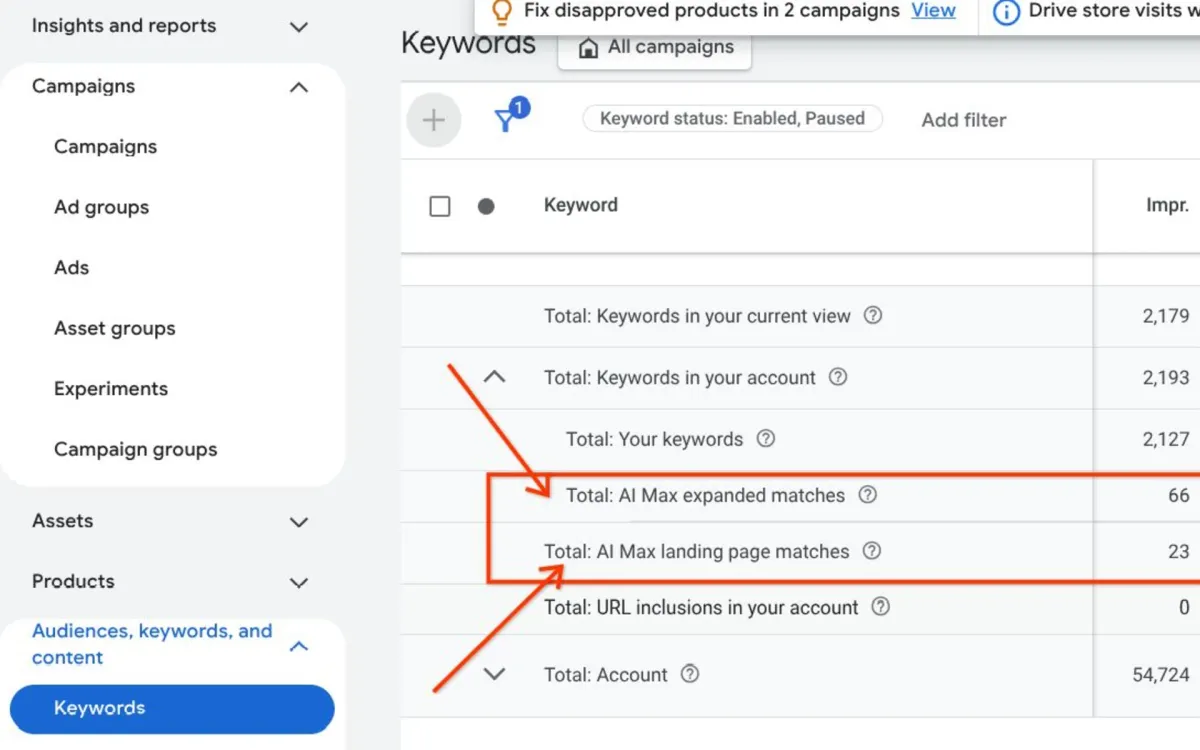The width and height of the screenshot is (1200, 750).
Task: Open help for Total: Account row
Action: click(689, 674)
